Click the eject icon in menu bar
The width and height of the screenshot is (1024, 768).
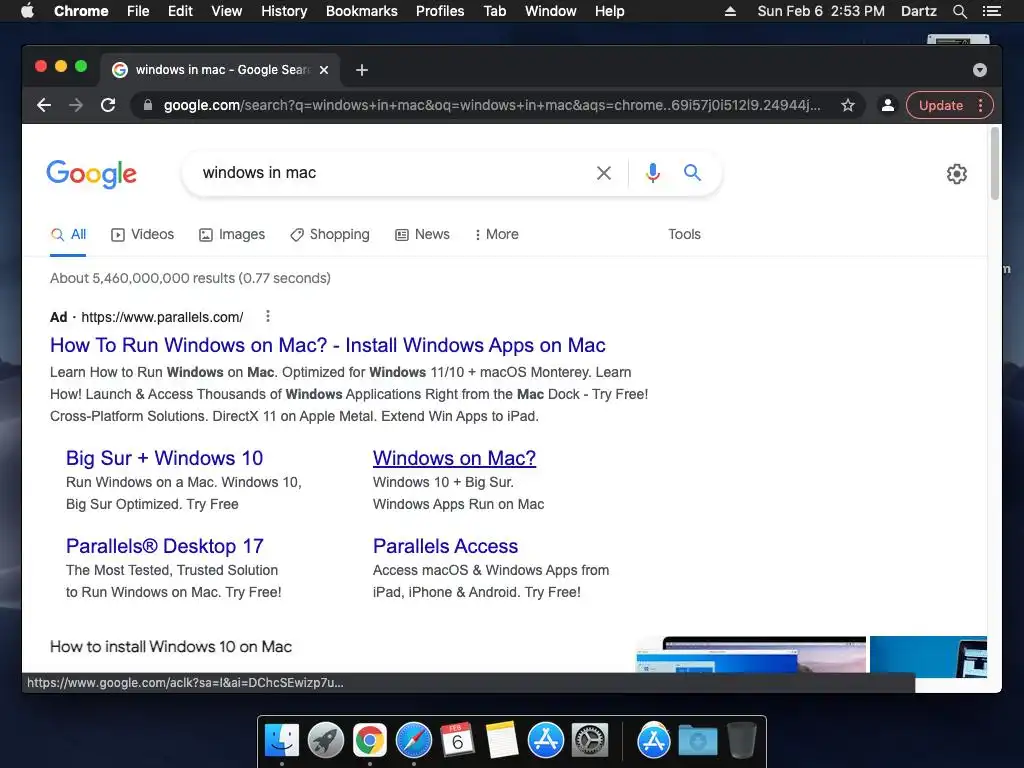730,11
